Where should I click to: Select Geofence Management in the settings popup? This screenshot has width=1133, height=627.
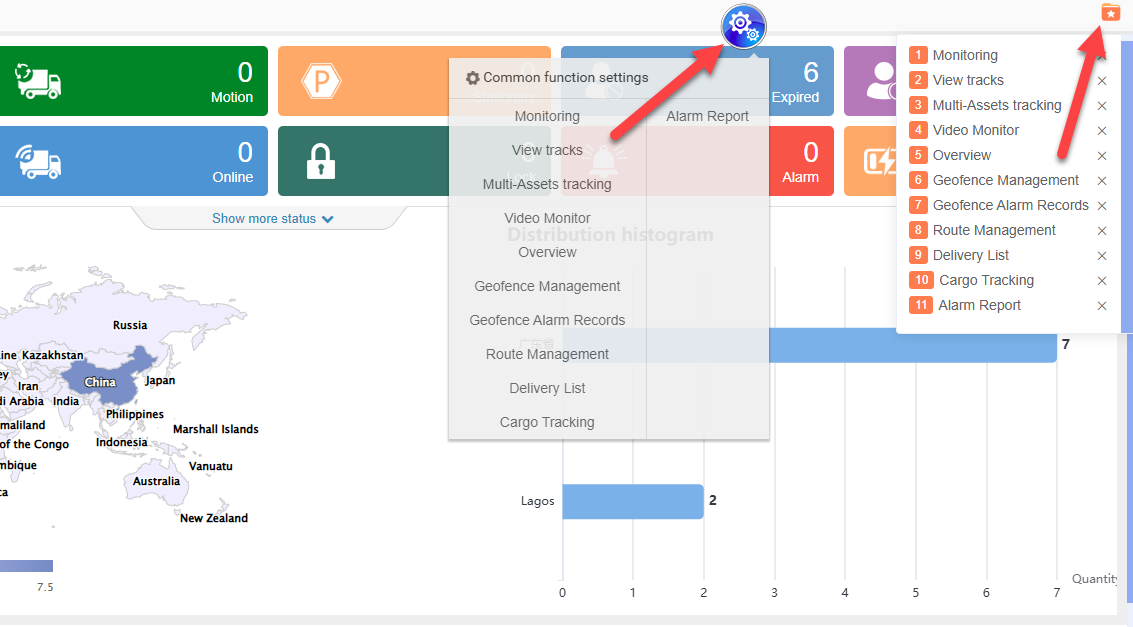tap(547, 286)
